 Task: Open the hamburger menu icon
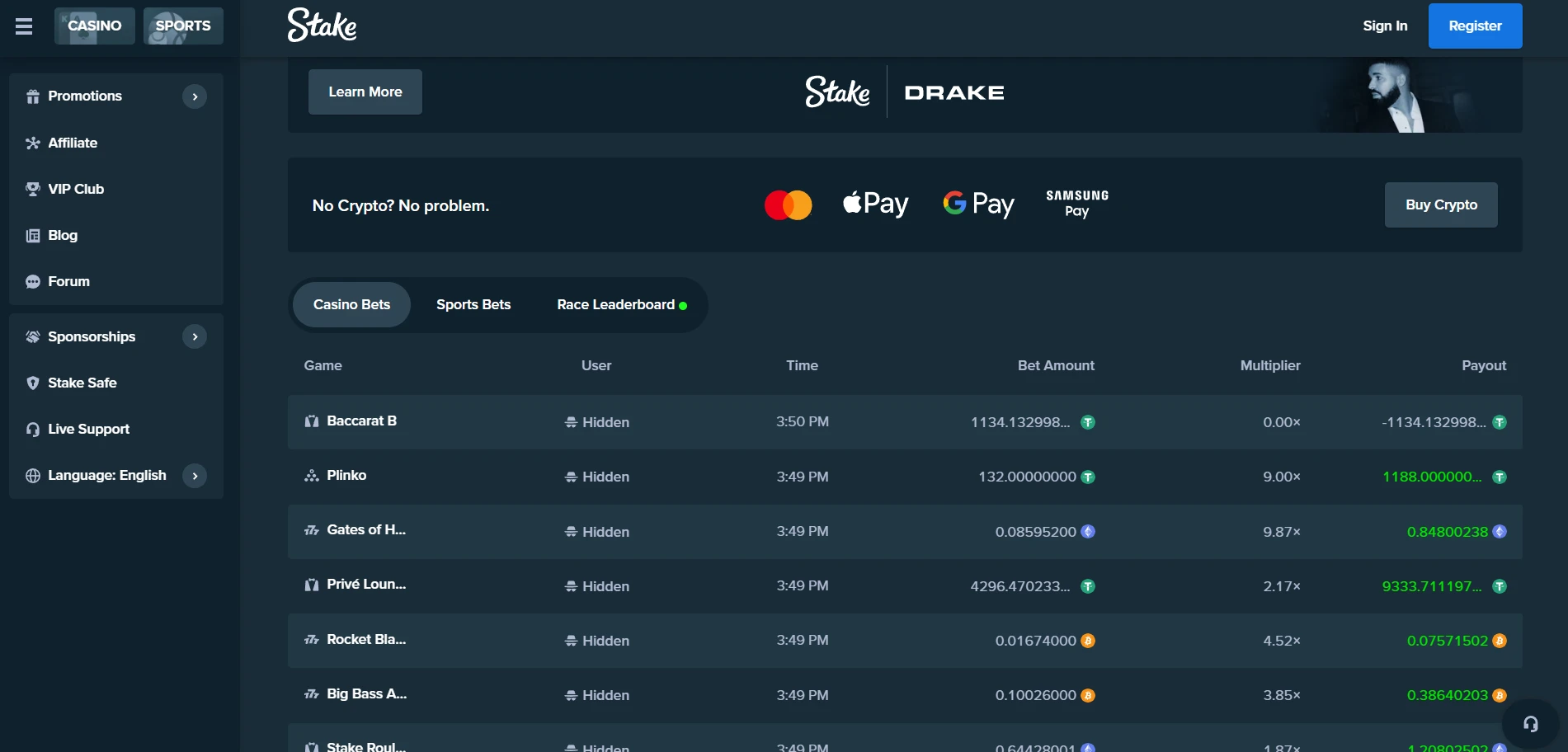pos(24,26)
